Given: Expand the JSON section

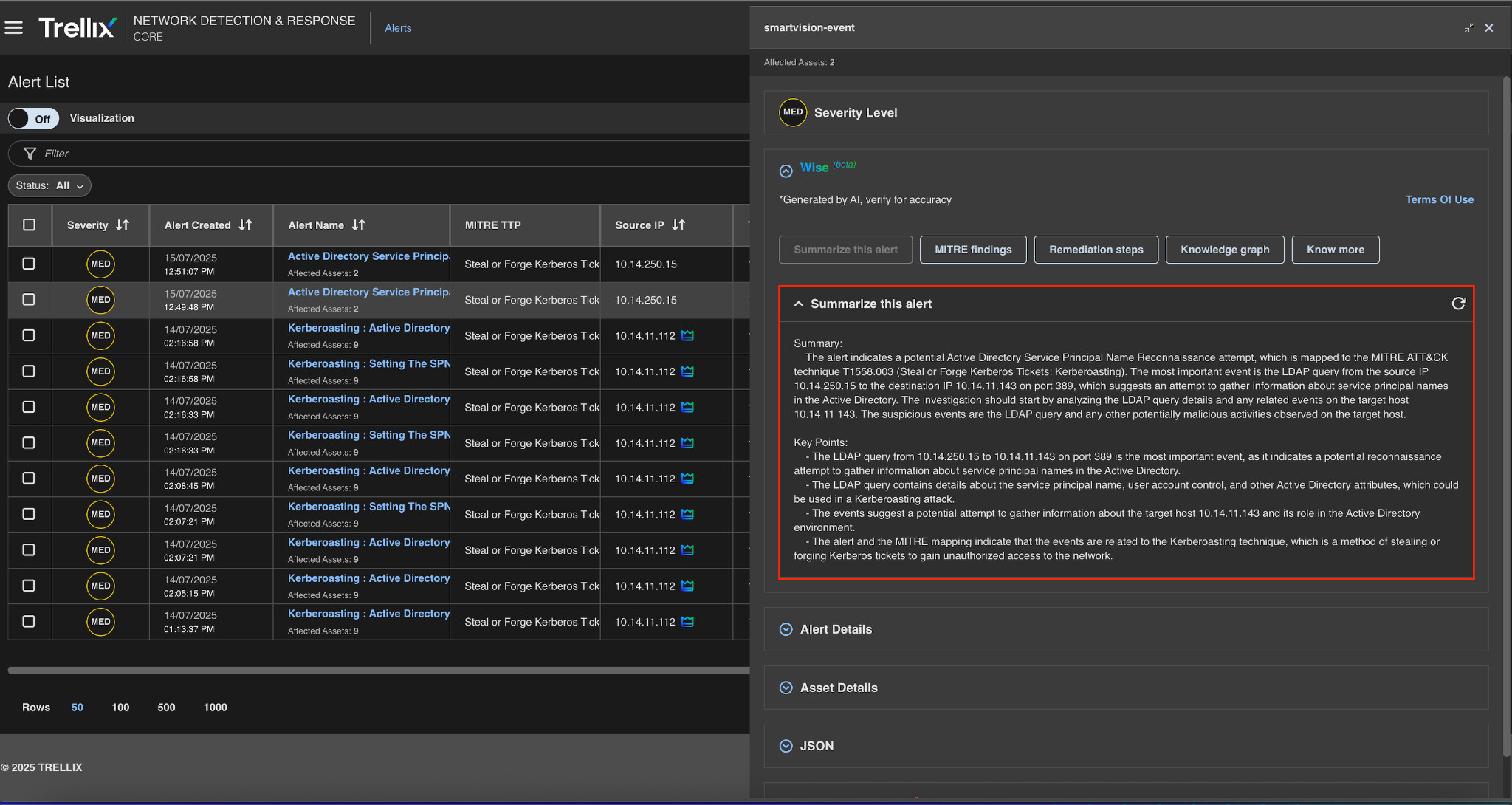Looking at the screenshot, I should 786,746.
